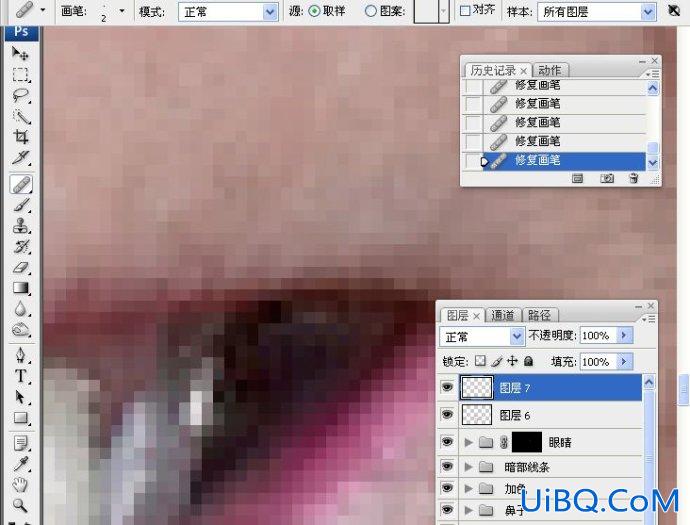Select the Blur tool
Viewport: 690px width, 525px height.
coord(21,308)
